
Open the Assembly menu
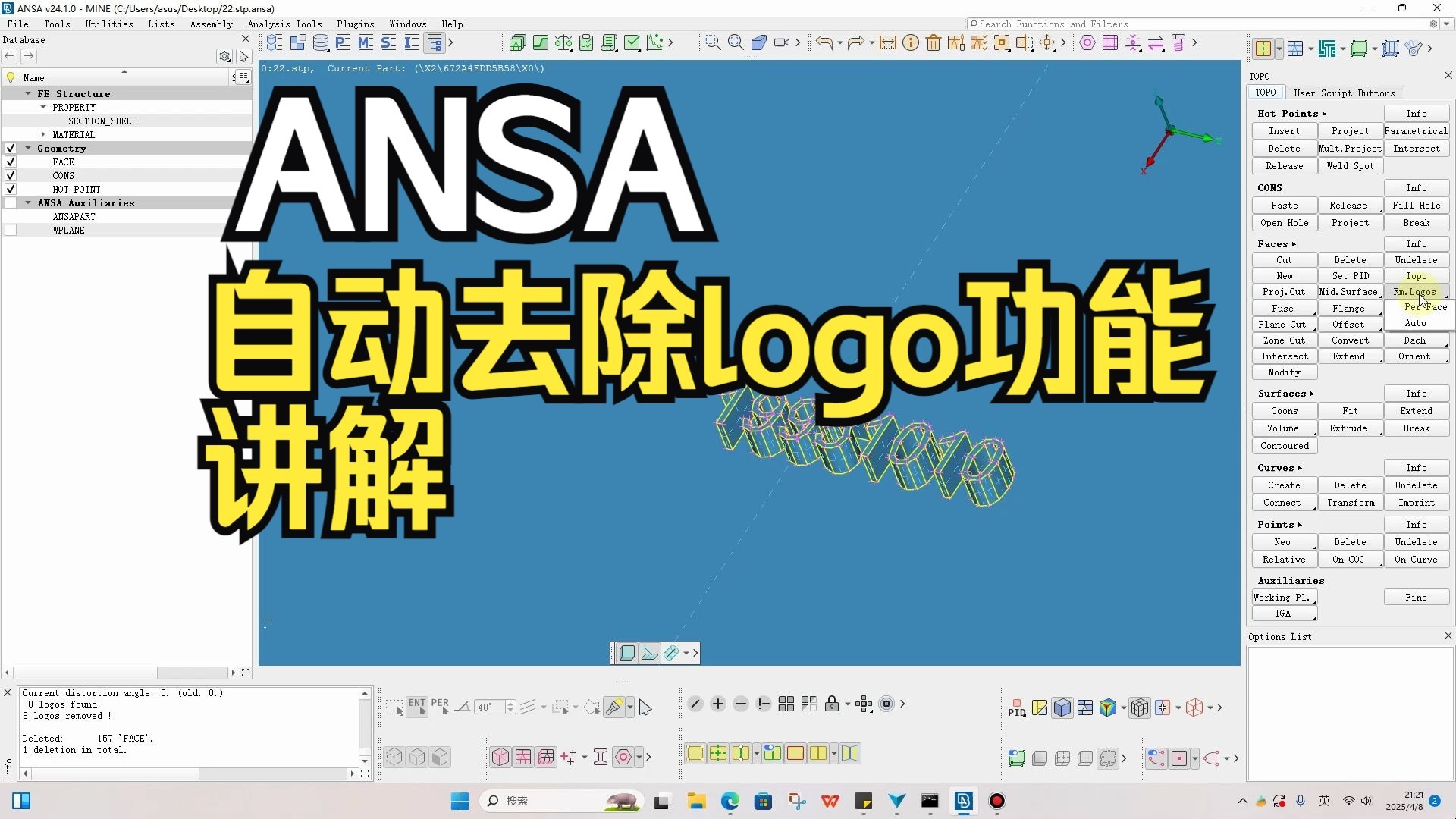click(x=211, y=24)
